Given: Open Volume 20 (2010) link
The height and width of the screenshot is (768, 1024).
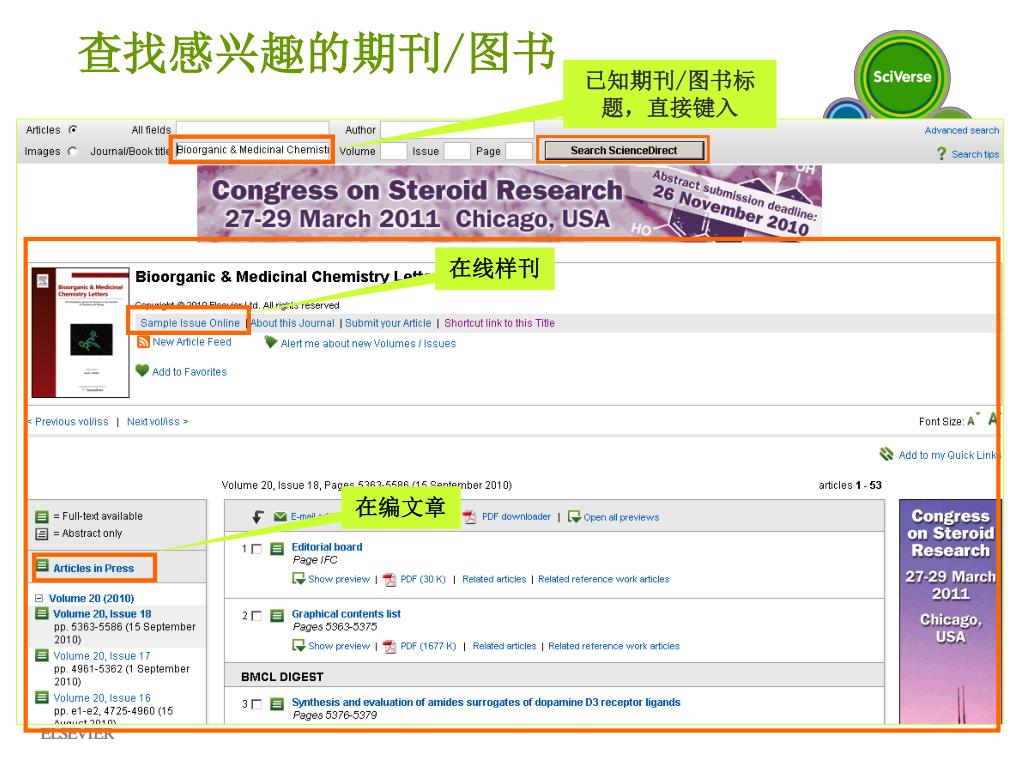Looking at the screenshot, I should 91,598.
